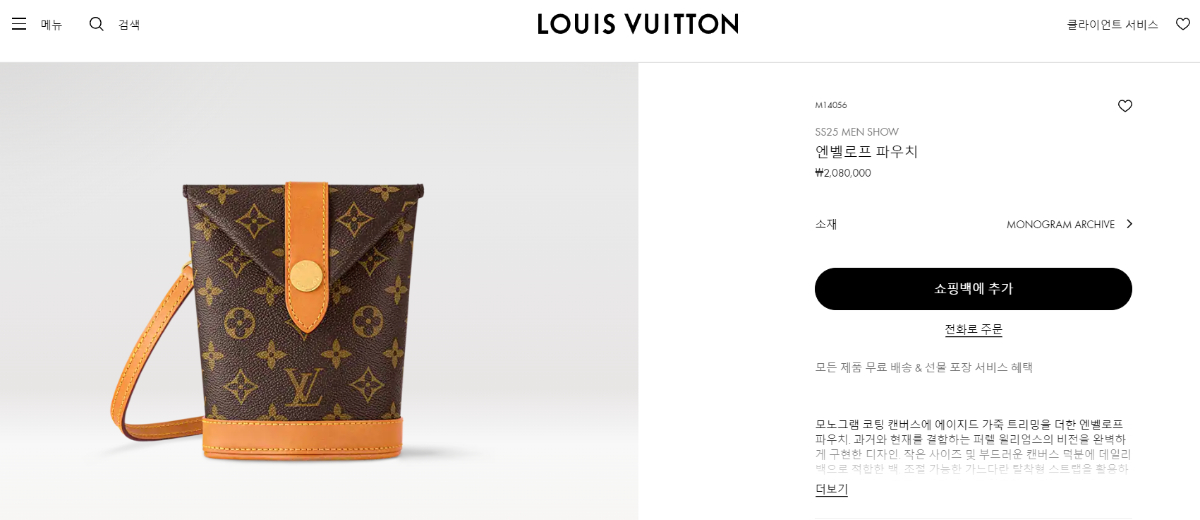This screenshot has height=520, width=1200.
Task: Click the free shipping and gift wrap text
Action: (924, 367)
